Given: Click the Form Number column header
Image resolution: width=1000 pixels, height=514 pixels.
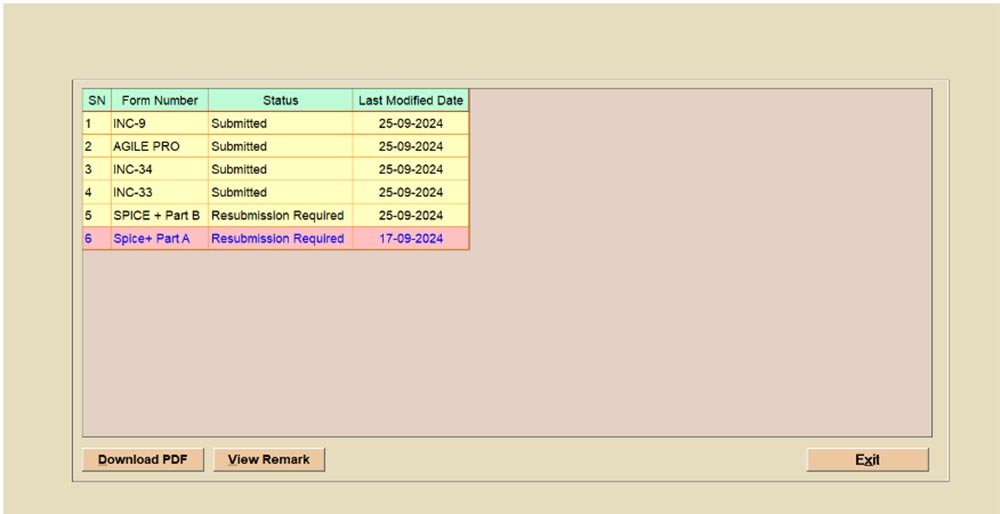Looking at the screenshot, I should pos(160,100).
